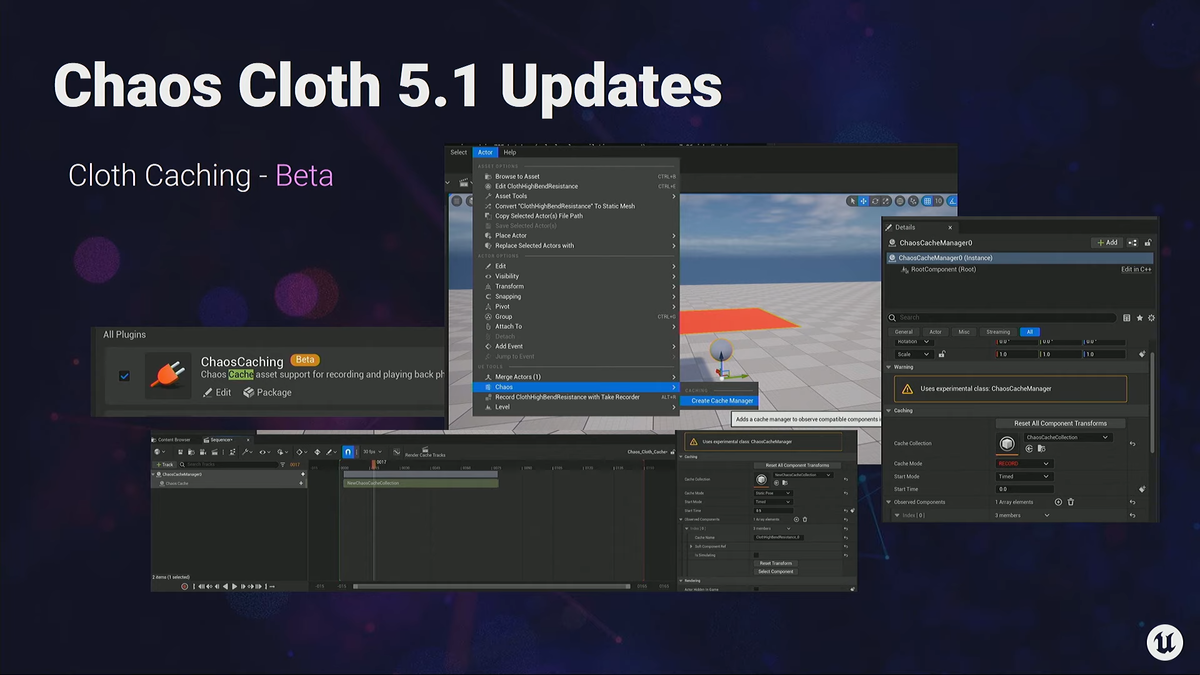Viewport: 1200px width, 675px height.
Task: Select RootComponent (Root) in component tree
Action: (x=942, y=269)
